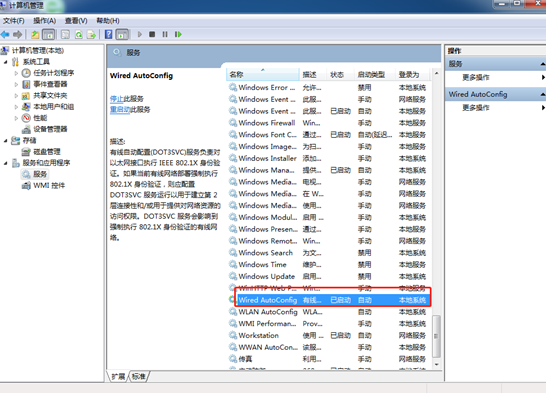The height and width of the screenshot is (393, 546).
Task: Click the Refresh toolbar icon
Action: click(79, 34)
